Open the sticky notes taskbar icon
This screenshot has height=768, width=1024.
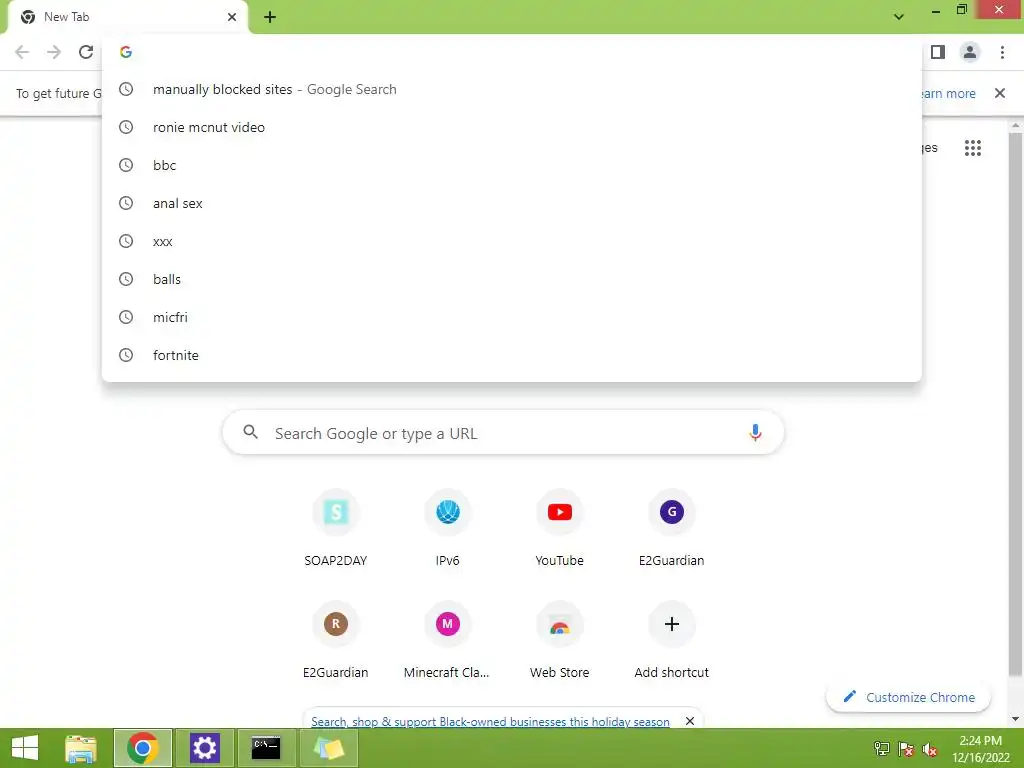point(328,748)
